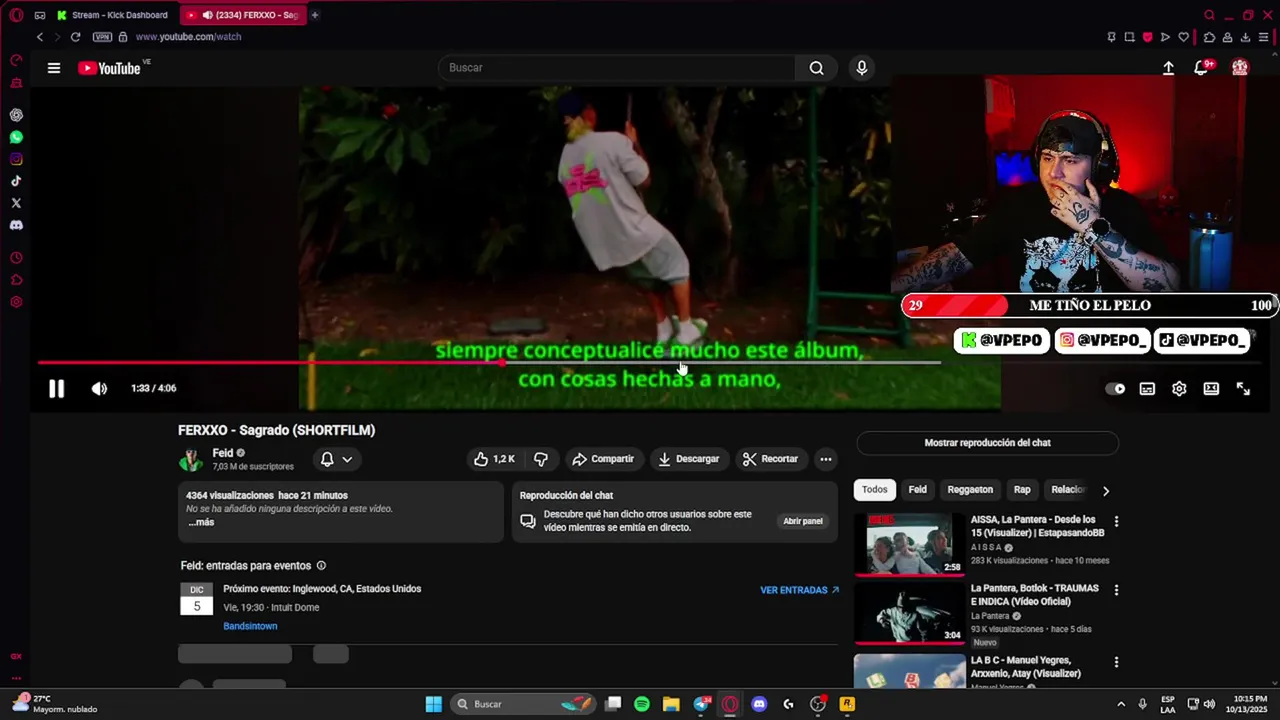Click the info icon beside entradas para eventos

321,566
